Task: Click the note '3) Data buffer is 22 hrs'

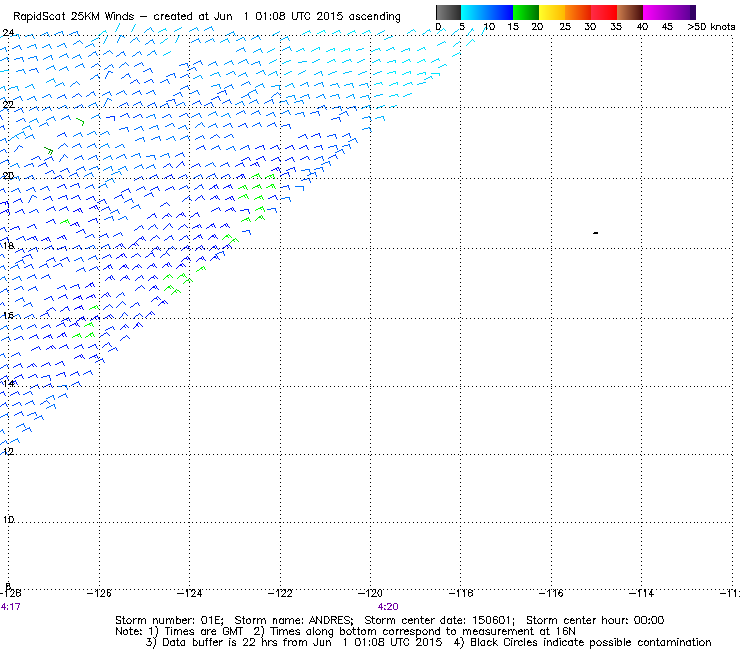Action: (x=213, y=642)
